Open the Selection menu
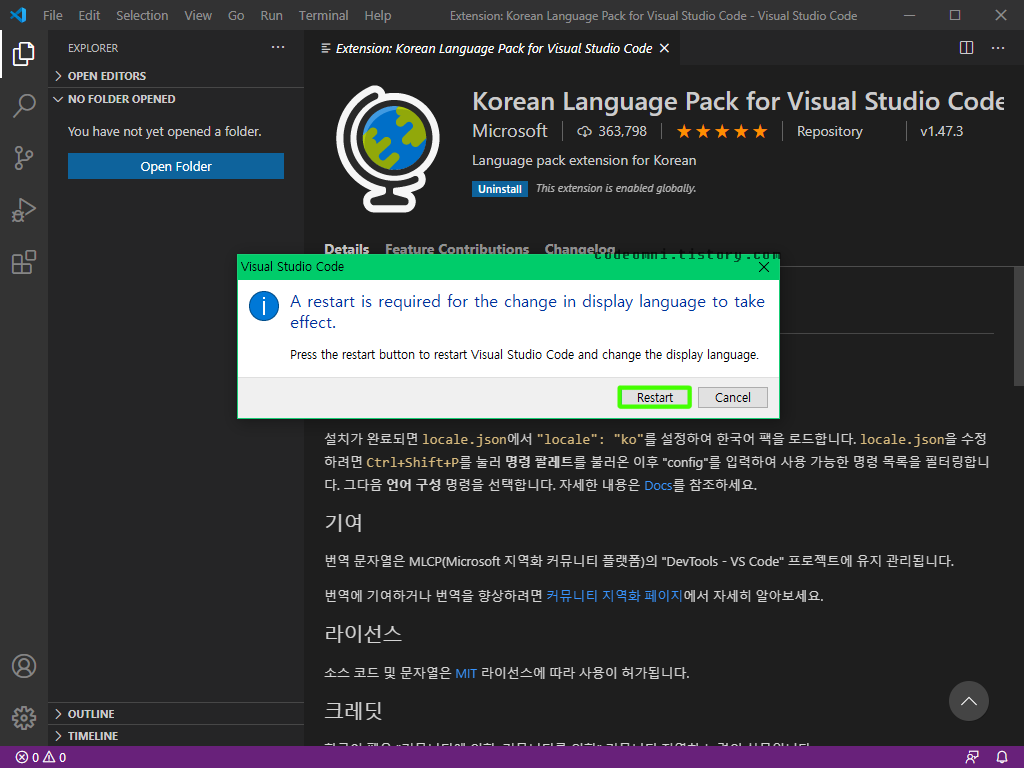 [142, 15]
